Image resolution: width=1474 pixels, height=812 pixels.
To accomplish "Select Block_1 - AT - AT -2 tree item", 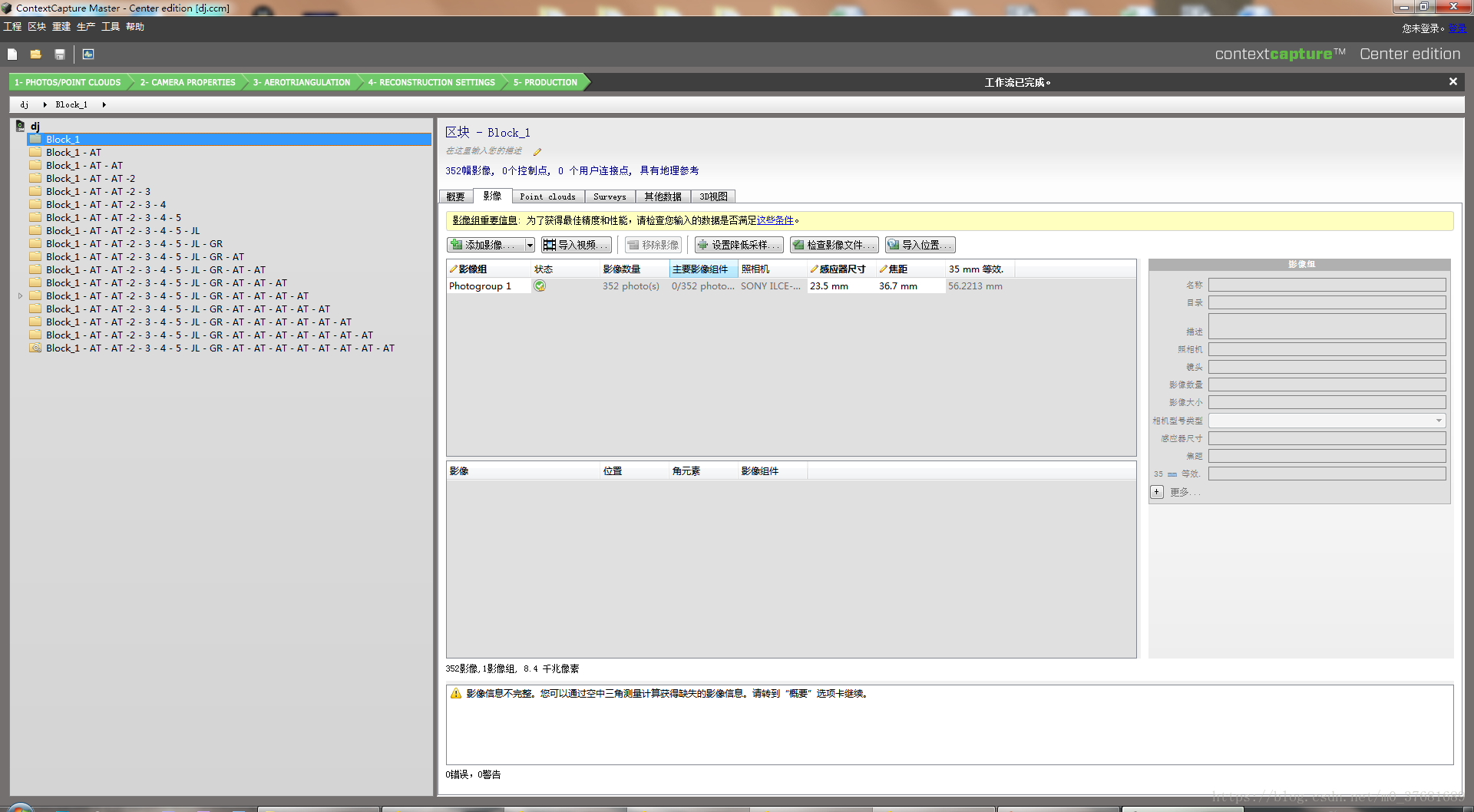I will (x=91, y=178).
